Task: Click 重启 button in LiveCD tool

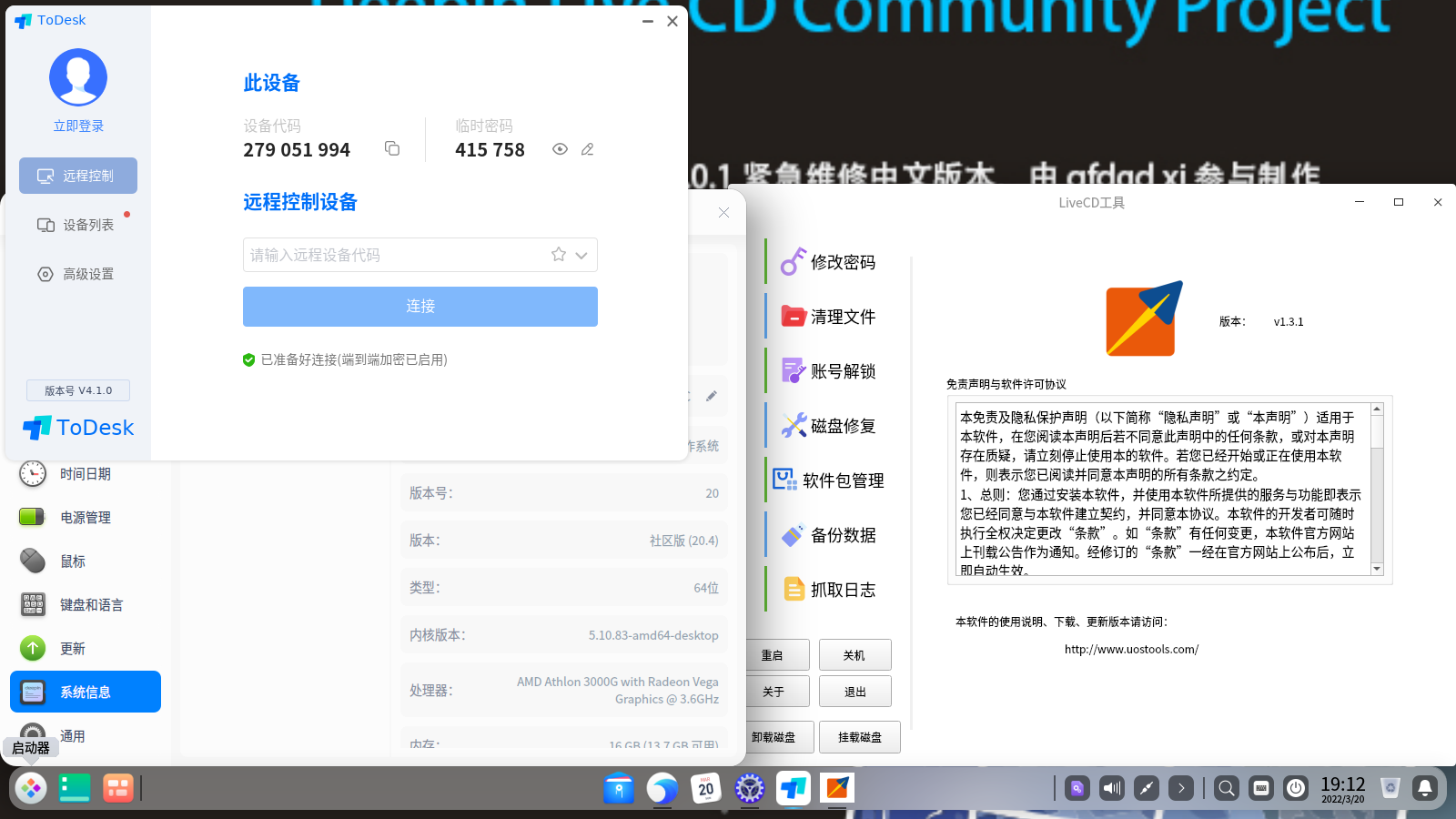Action: click(x=775, y=655)
